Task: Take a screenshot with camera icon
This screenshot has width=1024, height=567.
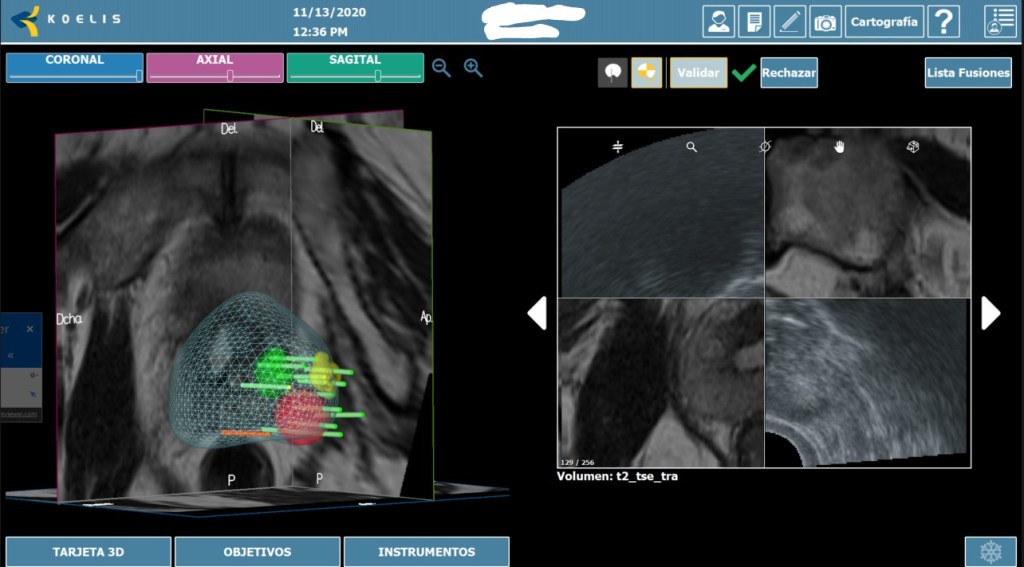Action: point(824,21)
